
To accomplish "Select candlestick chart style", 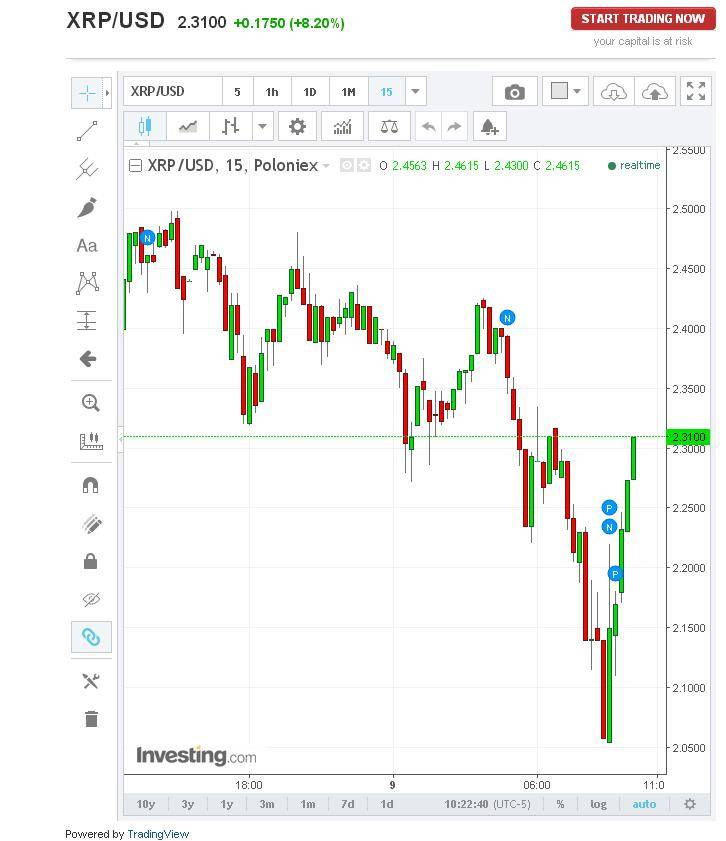I will 145,127.
